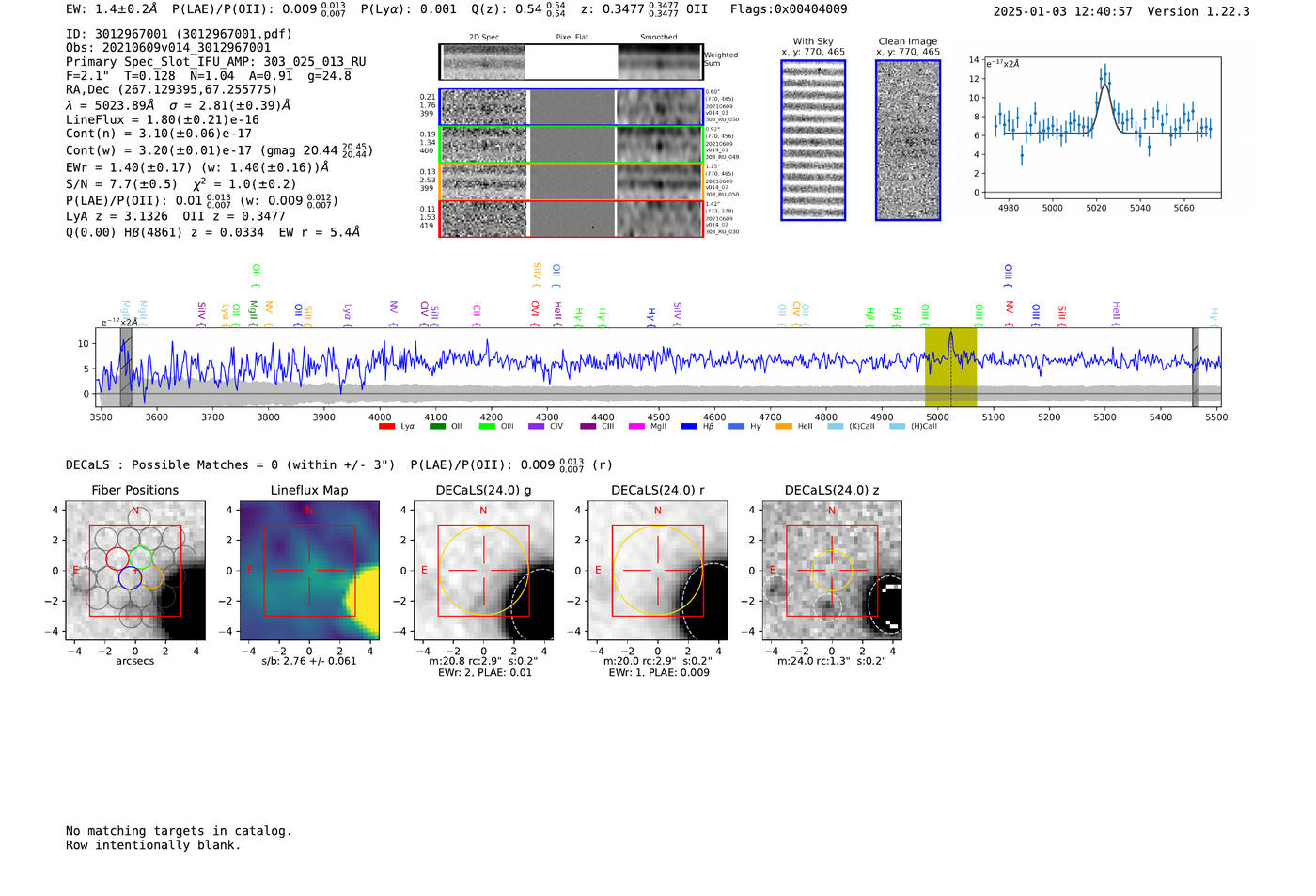Open the DECaLS(24.0) z cutout
Image resolution: width=1316 pixels, height=896 pixels.
[x=832, y=571]
